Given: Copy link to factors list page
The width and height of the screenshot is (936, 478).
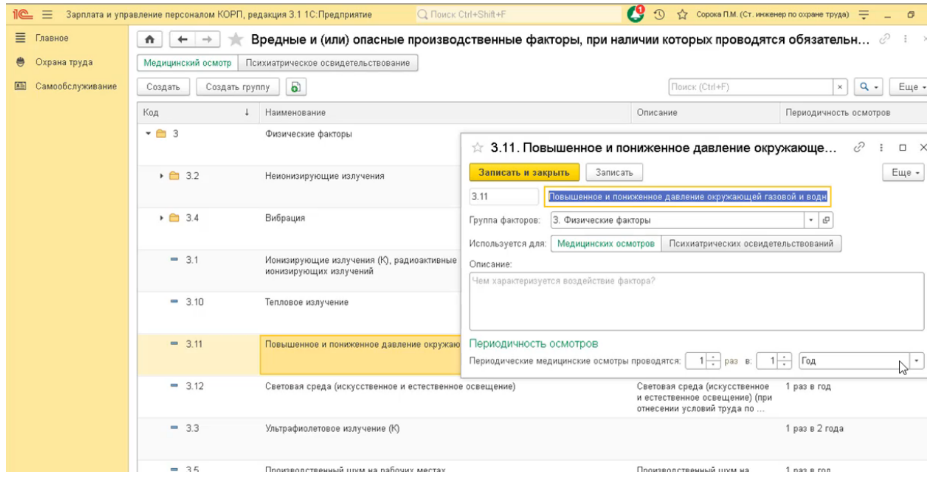Looking at the screenshot, I should pyautogui.click(x=885, y=39).
